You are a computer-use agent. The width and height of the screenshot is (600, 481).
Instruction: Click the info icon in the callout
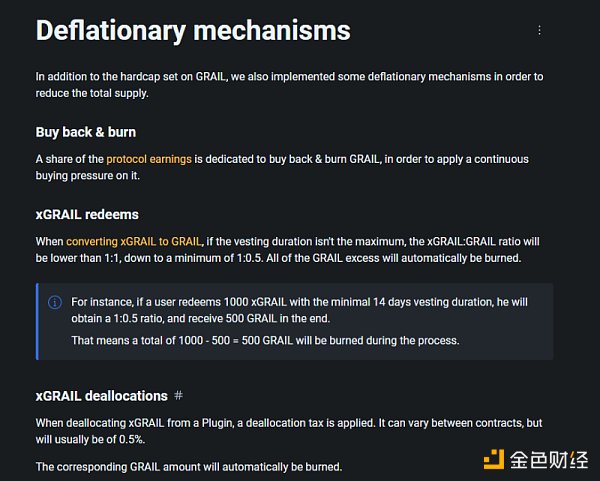pyautogui.click(x=54, y=301)
